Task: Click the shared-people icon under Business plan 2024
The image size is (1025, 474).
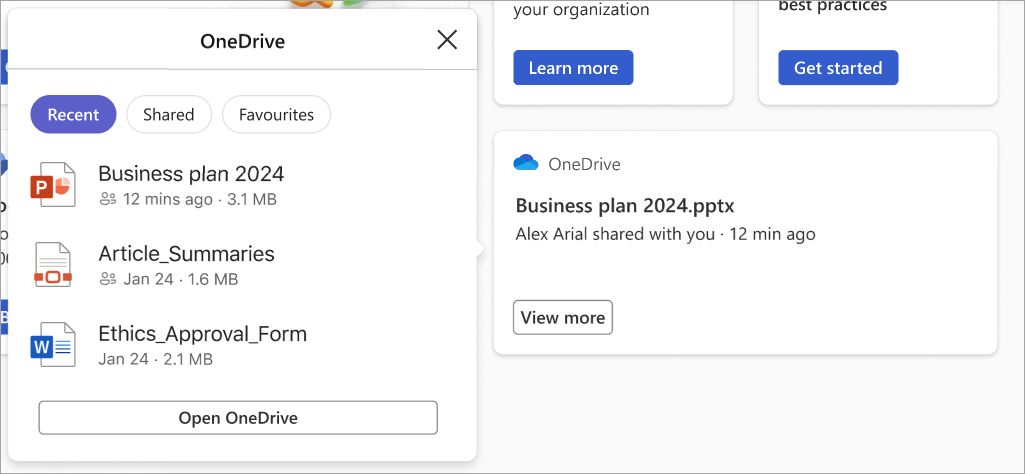Action: pos(107,199)
